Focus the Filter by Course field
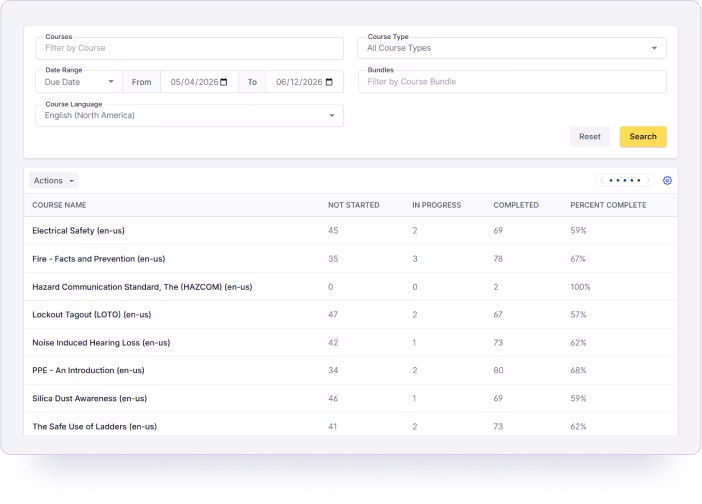The image size is (702, 504). click(x=189, y=48)
